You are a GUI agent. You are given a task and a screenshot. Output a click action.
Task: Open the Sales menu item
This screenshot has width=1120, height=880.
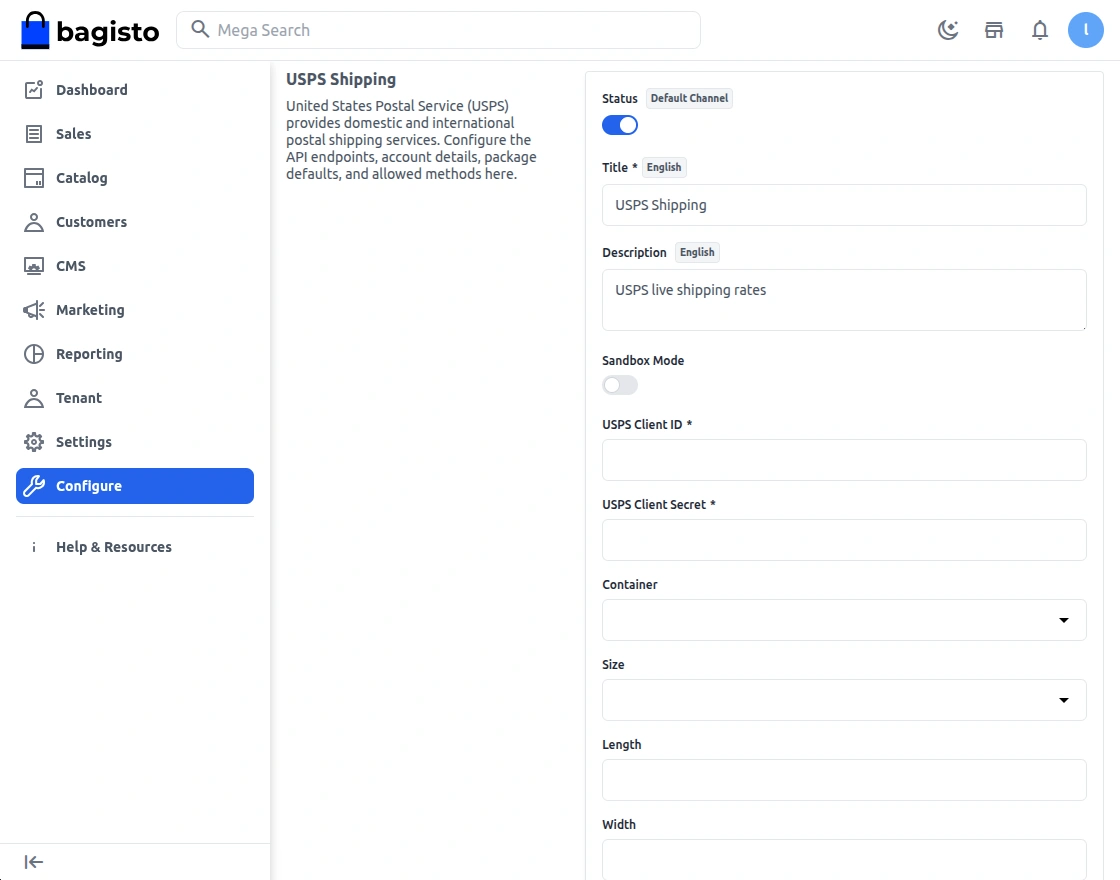coord(134,134)
